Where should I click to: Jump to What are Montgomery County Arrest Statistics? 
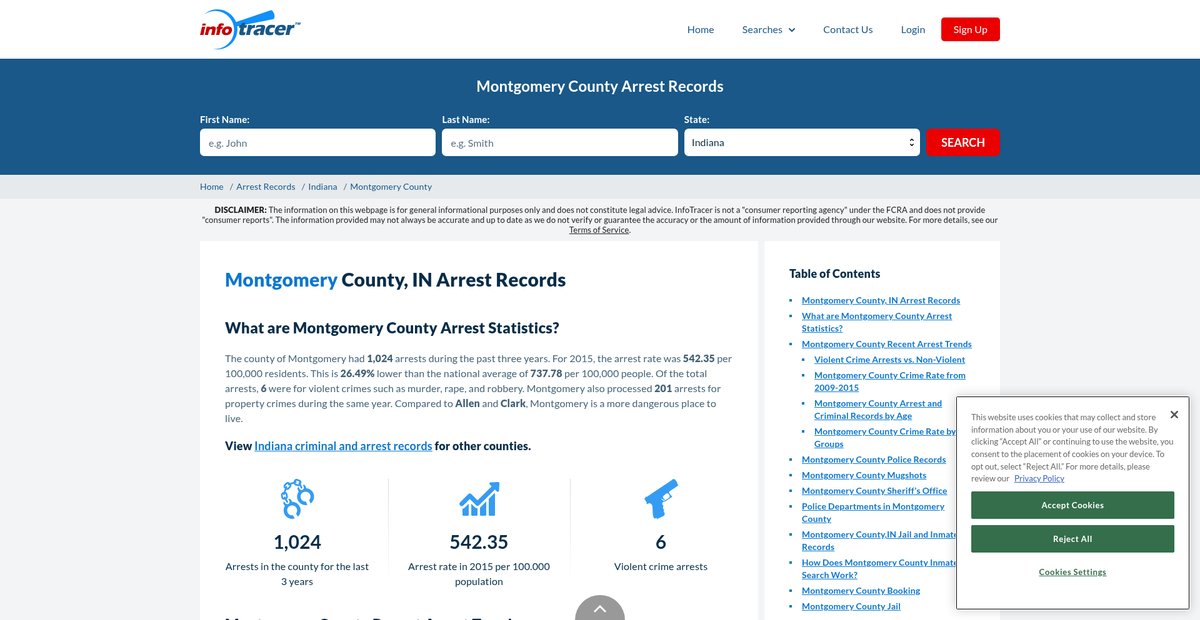[x=877, y=322]
